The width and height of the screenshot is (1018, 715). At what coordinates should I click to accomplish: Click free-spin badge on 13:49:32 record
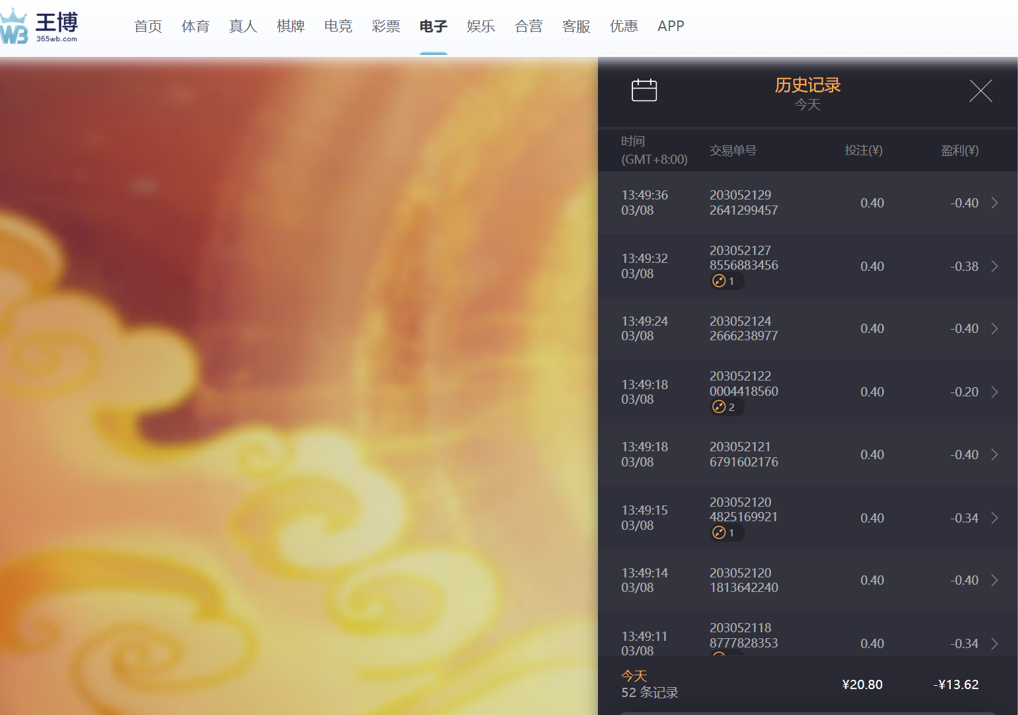724,281
